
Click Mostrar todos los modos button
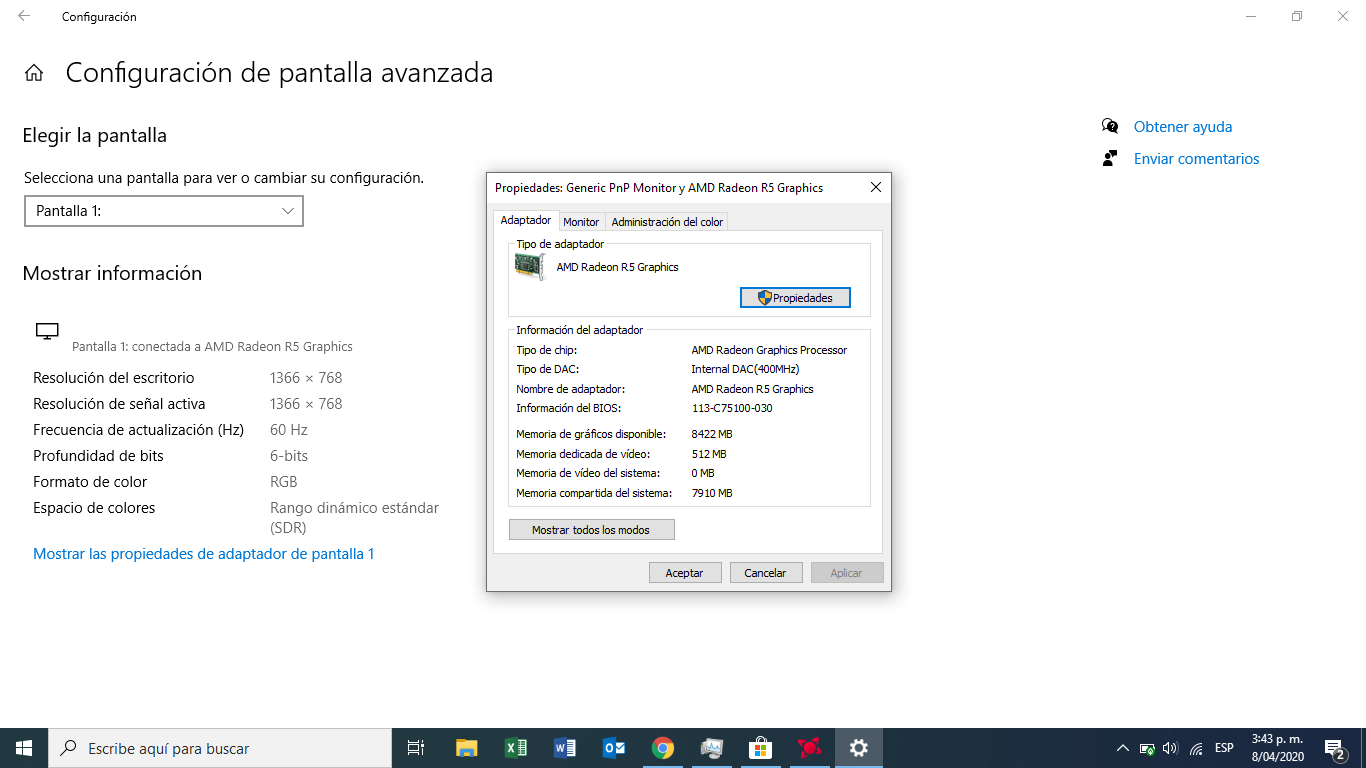coord(591,530)
